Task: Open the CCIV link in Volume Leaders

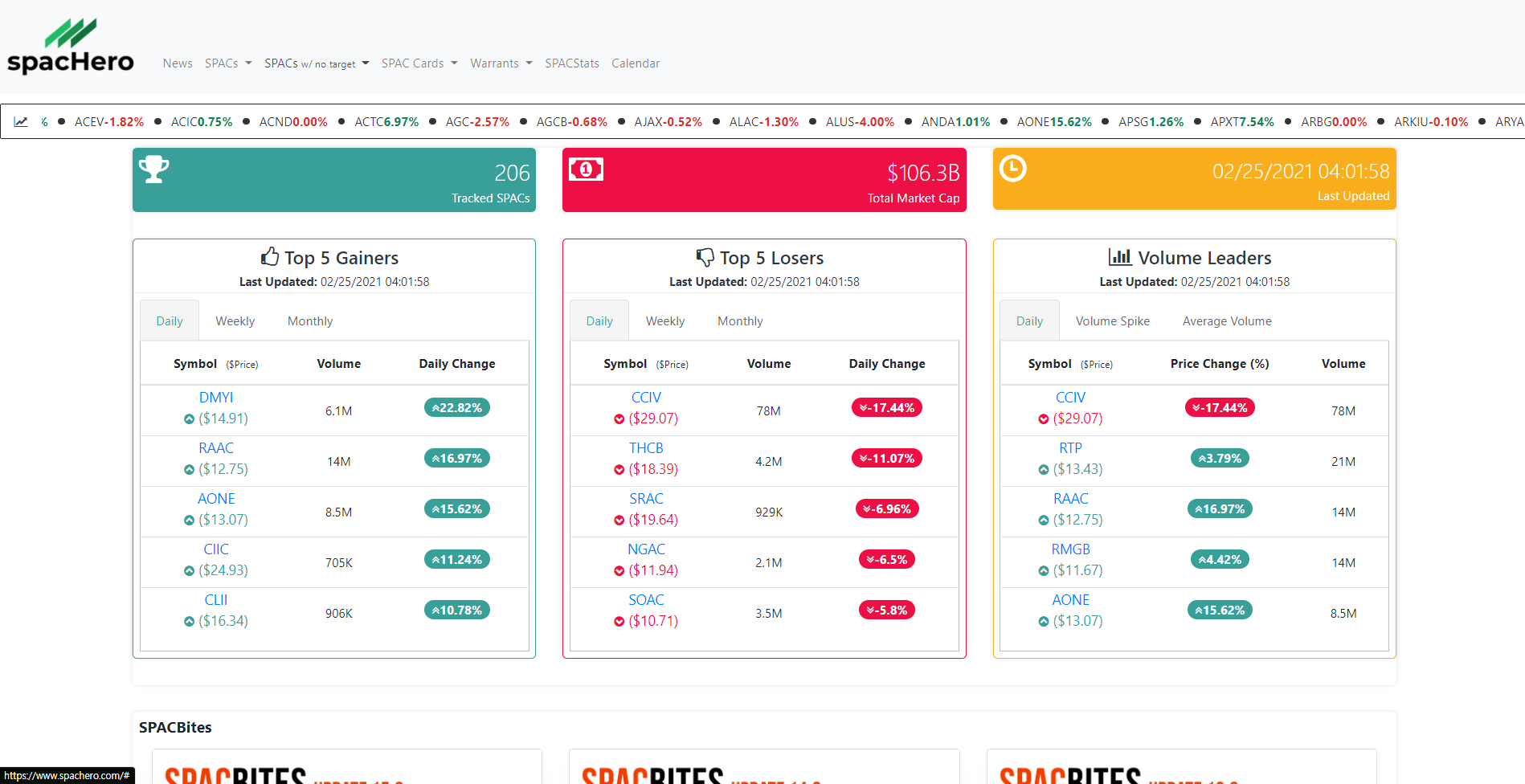Action: coord(1070,398)
